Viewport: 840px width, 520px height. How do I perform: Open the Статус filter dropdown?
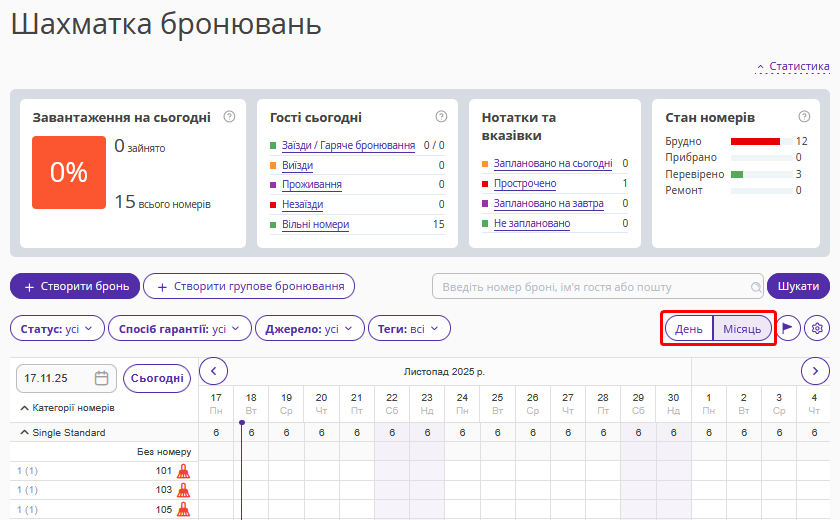point(57,328)
